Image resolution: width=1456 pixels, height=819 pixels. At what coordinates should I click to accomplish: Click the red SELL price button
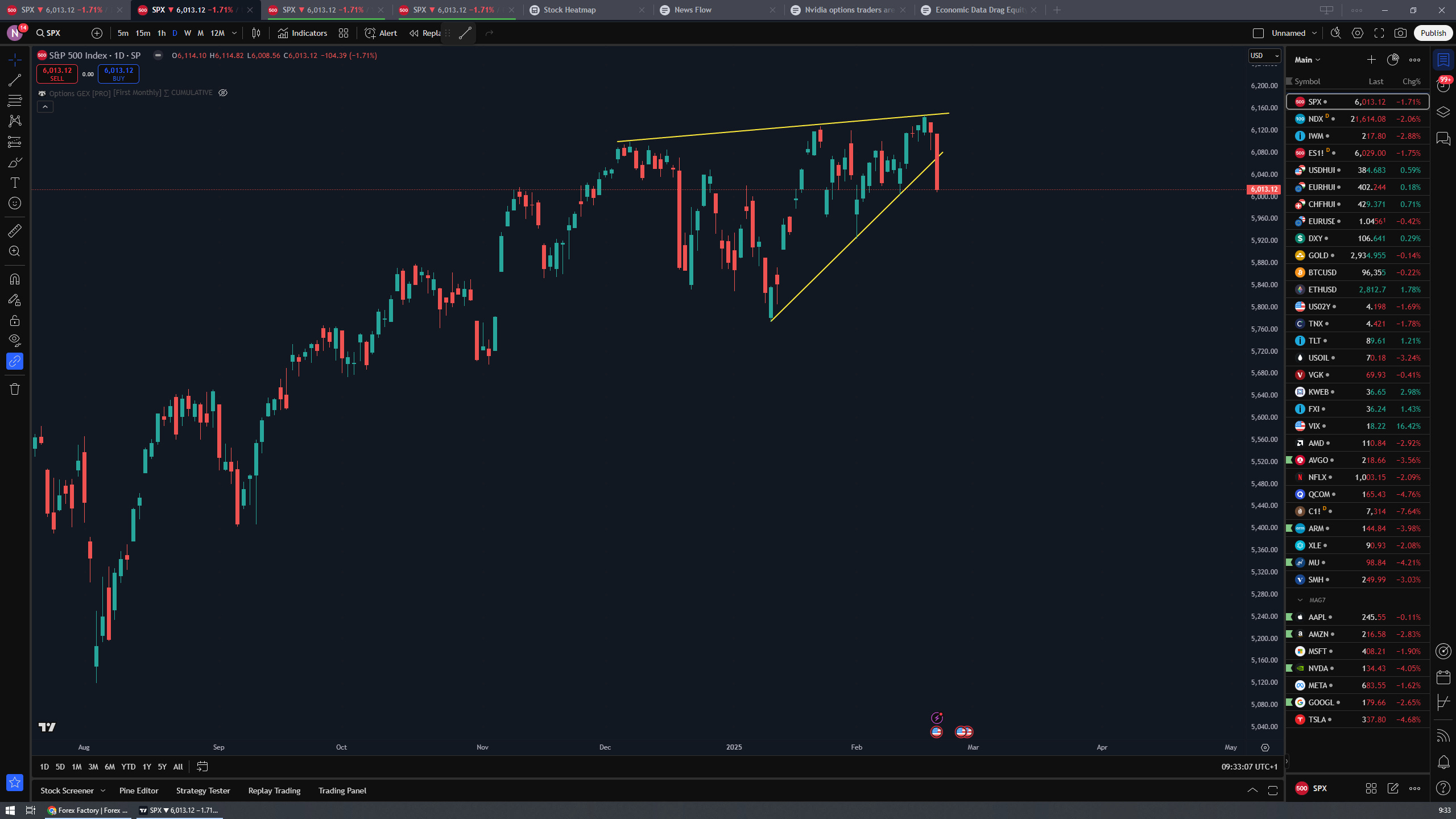point(57,74)
